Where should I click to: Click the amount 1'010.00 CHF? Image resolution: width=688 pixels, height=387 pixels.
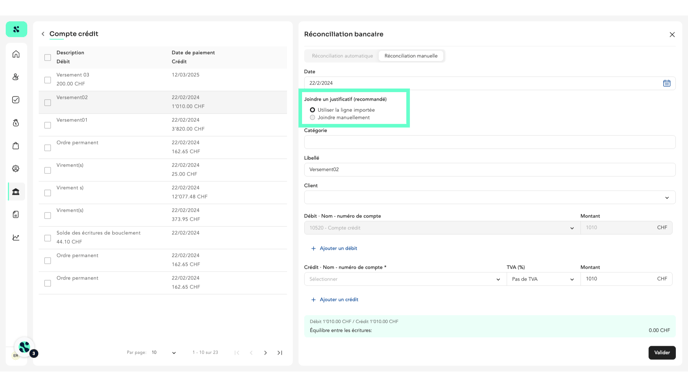click(x=188, y=106)
